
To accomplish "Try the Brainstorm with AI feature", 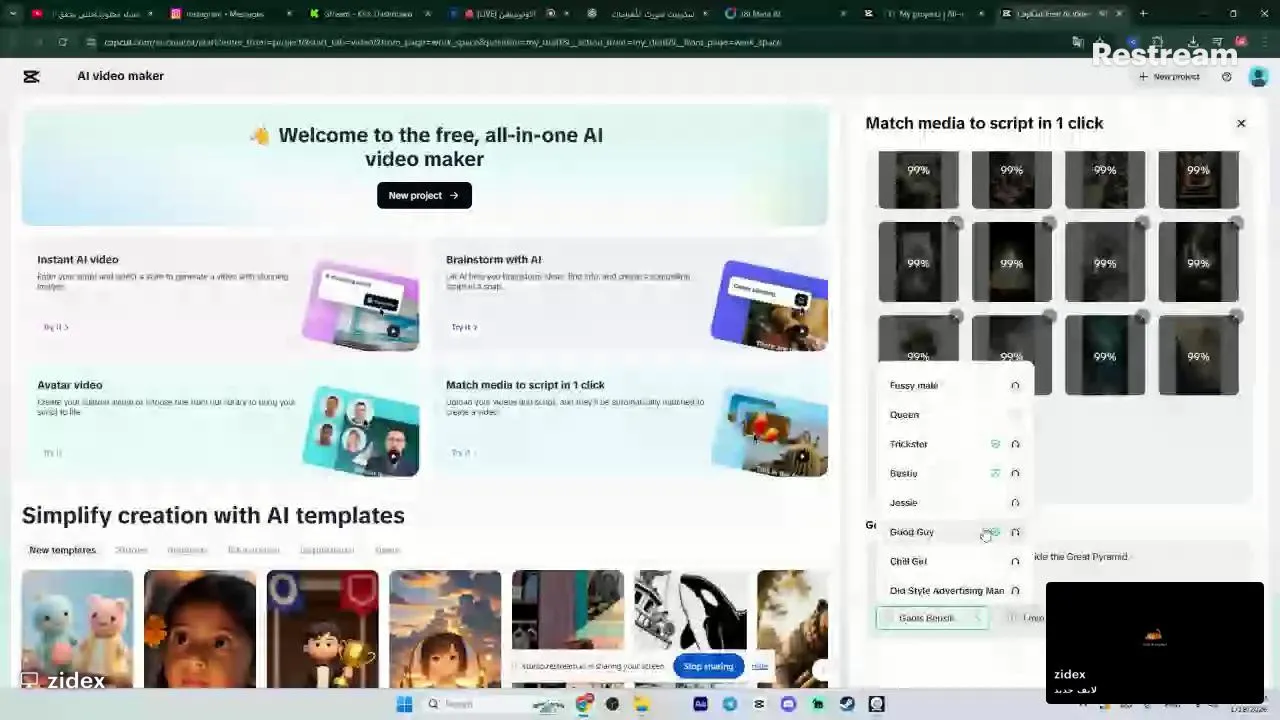I will [x=464, y=327].
